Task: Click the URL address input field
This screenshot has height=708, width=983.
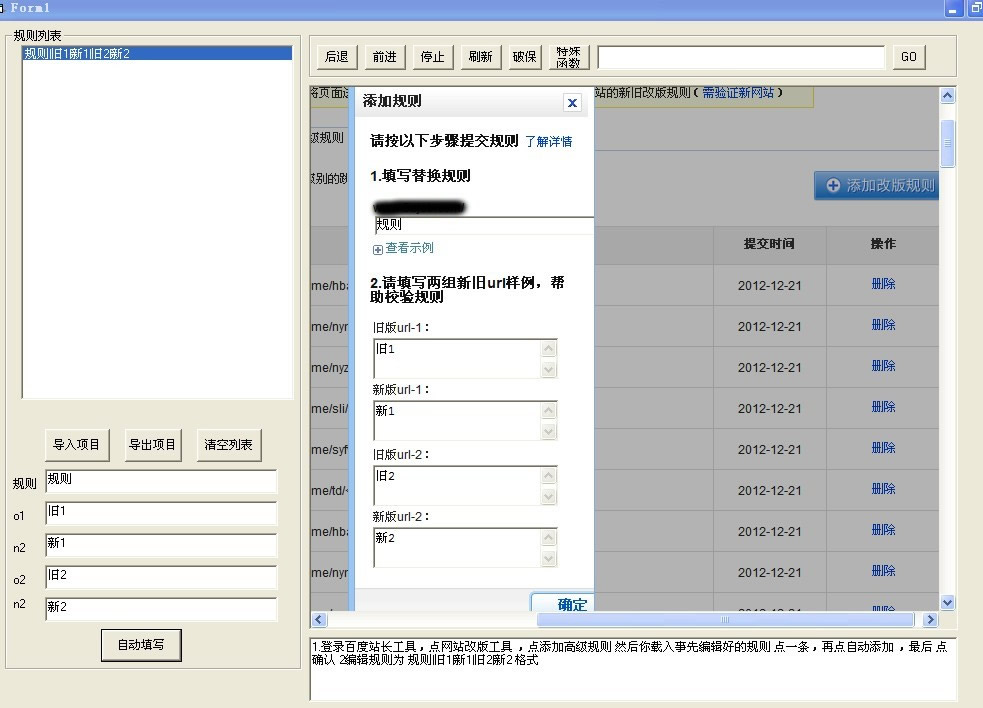Action: click(740, 57)
